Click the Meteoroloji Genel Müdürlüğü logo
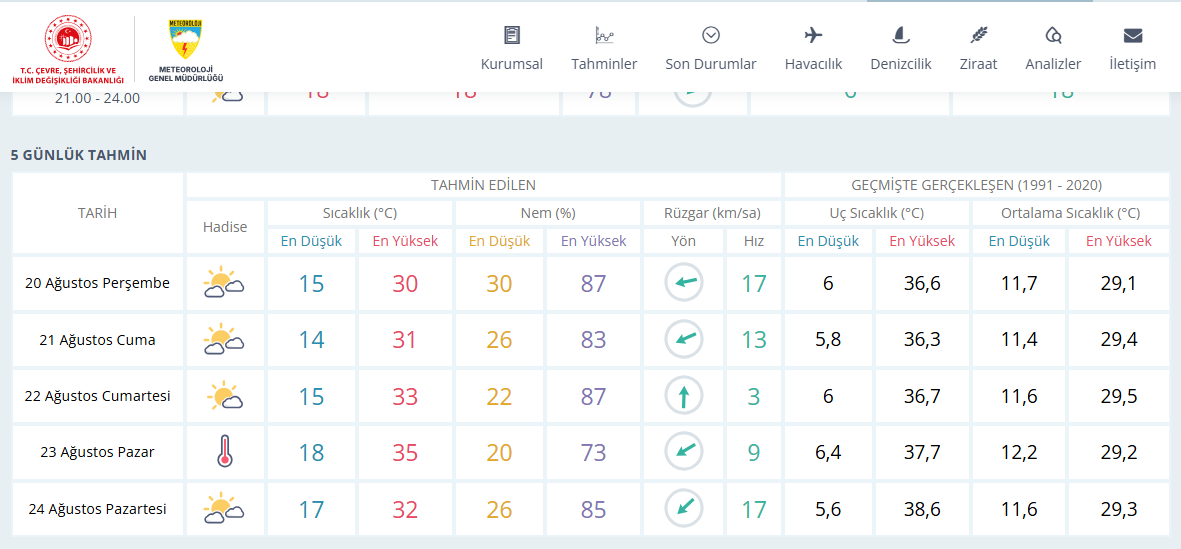This screenshot has height=549, width=1181. click(186, 49)
